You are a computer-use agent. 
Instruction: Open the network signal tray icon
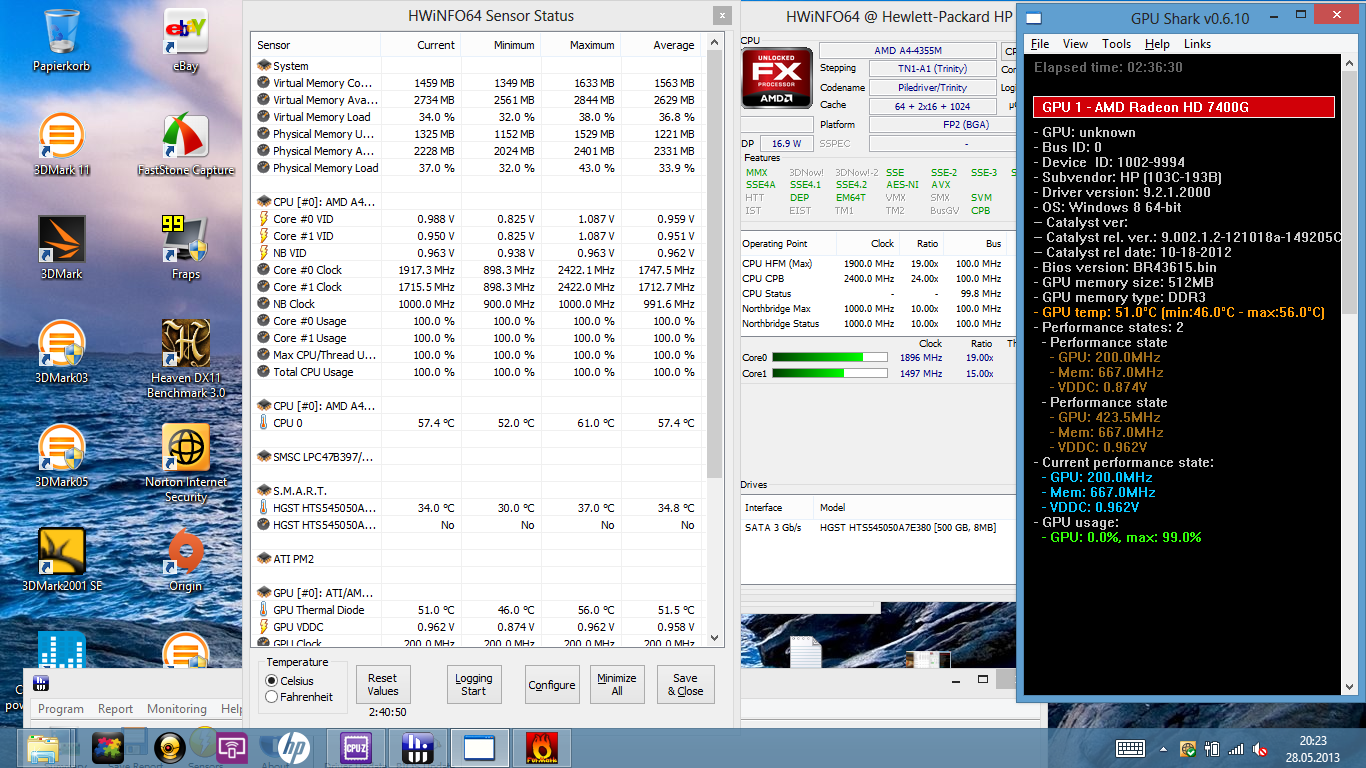(1236, 748)
